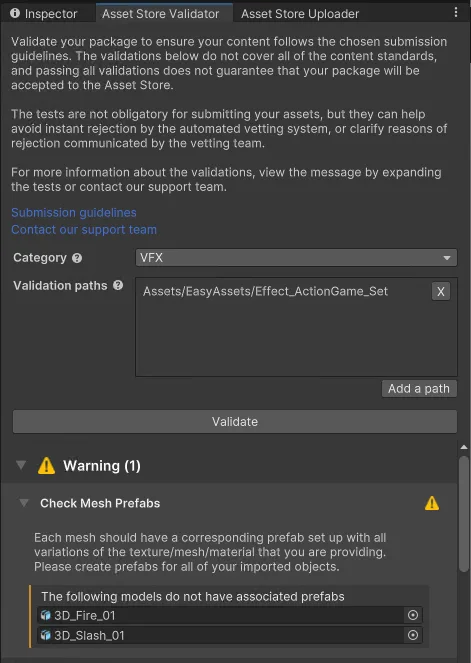Click the 3D_Fire_01 model cube icon
Screen dimensions: 471x663
pos(46,615)
